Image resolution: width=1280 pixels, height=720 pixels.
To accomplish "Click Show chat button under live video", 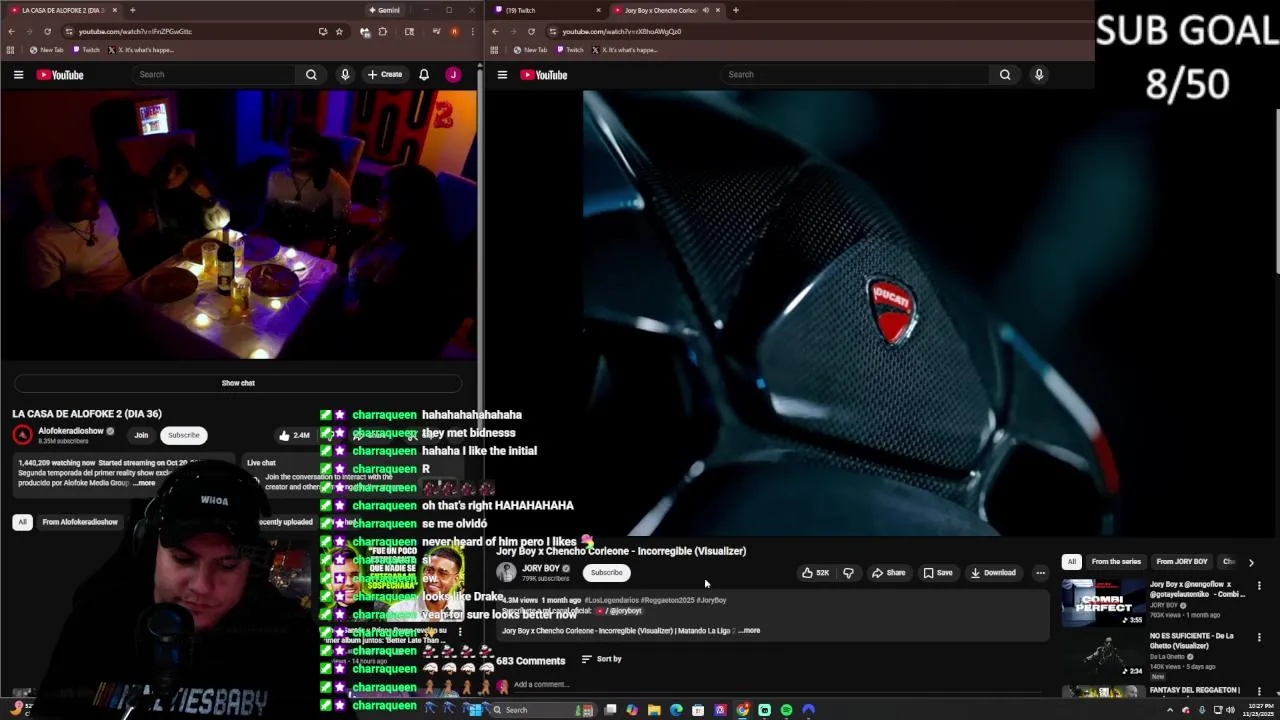I will pyautogui.click(x=238, y=383).
